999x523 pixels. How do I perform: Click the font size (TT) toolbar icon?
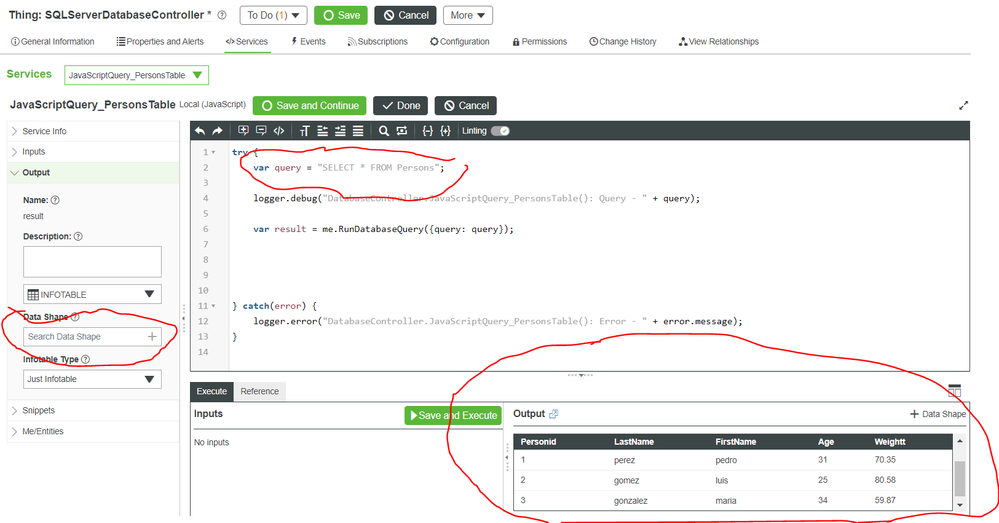[x=305, y=131]
